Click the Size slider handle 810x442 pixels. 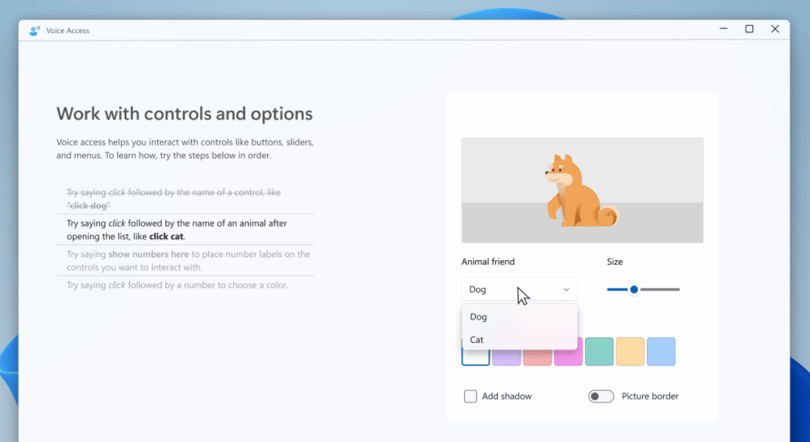[634, 289]
